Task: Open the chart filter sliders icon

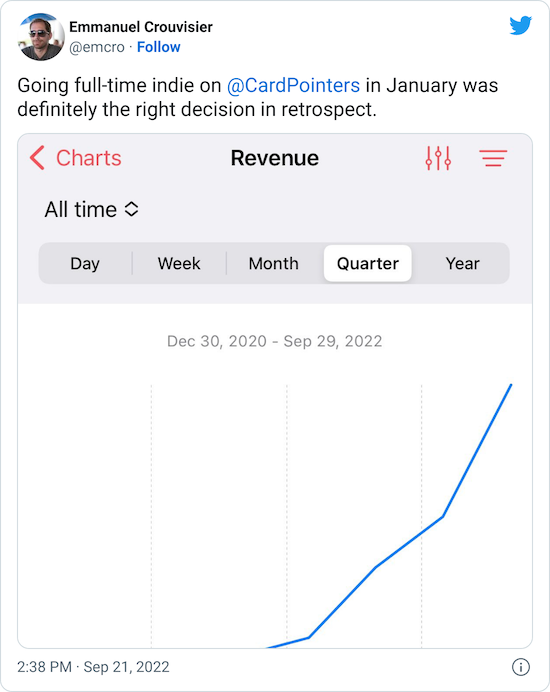Action: pos(438,158)
